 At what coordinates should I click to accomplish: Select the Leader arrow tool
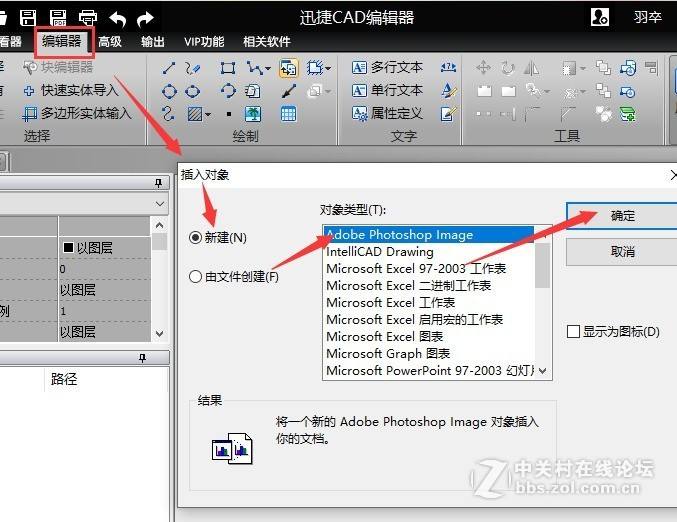coord(288,91)
